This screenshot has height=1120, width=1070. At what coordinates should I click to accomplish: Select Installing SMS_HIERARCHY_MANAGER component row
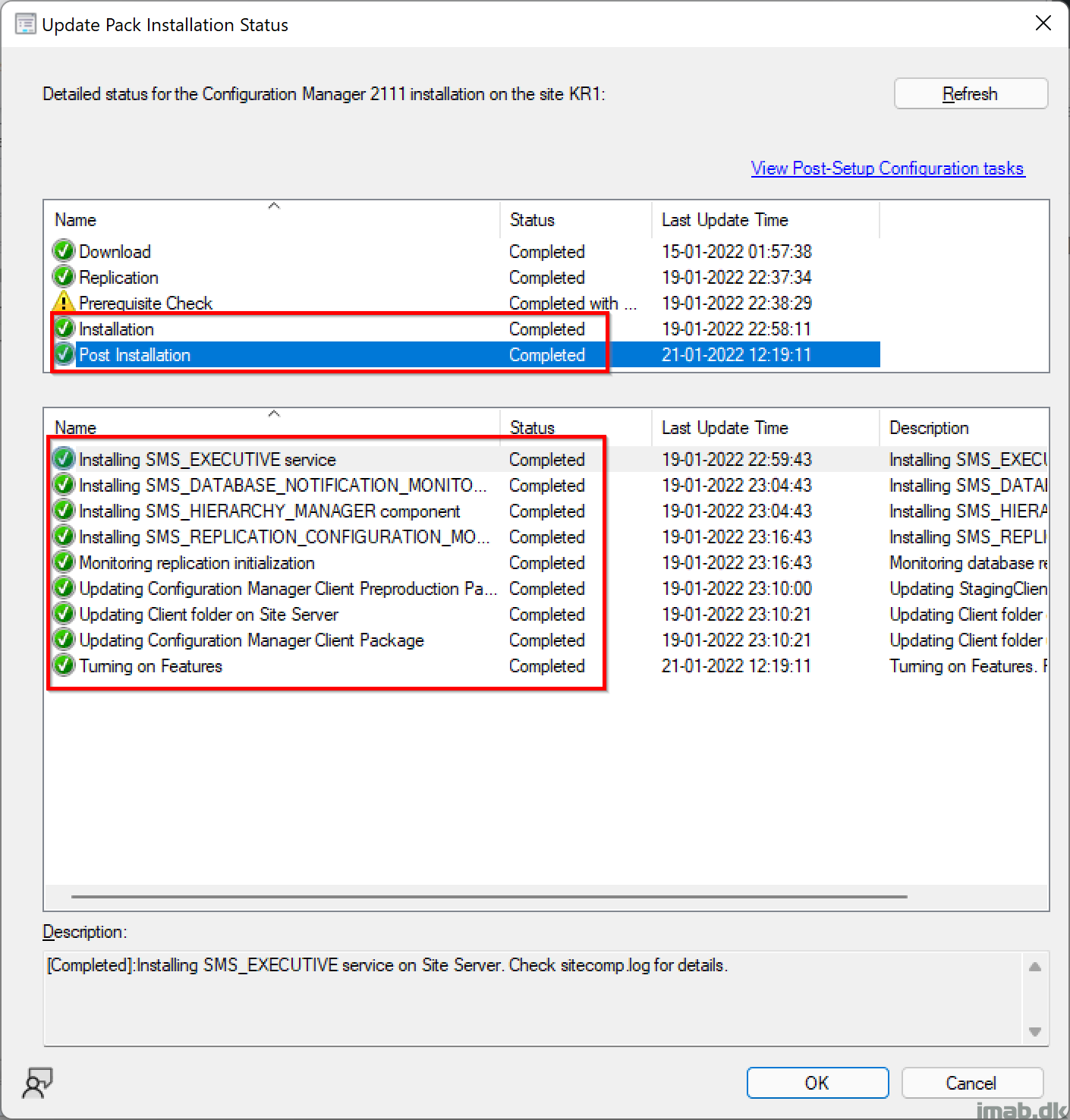pos(546,510)
